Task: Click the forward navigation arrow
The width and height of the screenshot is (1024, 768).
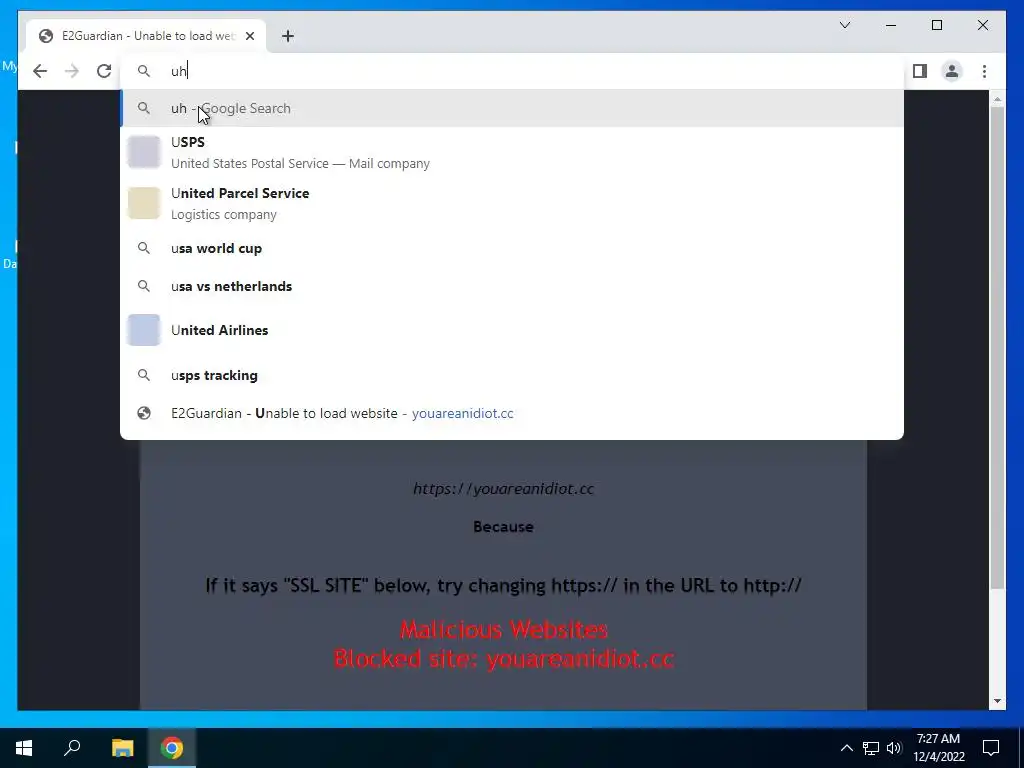Action: (x=72, y=71)
